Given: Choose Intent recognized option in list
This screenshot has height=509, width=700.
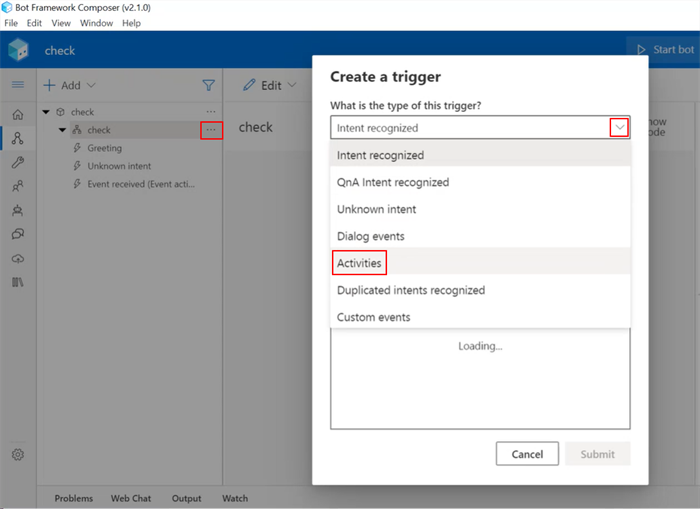Looking at the screenshot, I should 480,155.
